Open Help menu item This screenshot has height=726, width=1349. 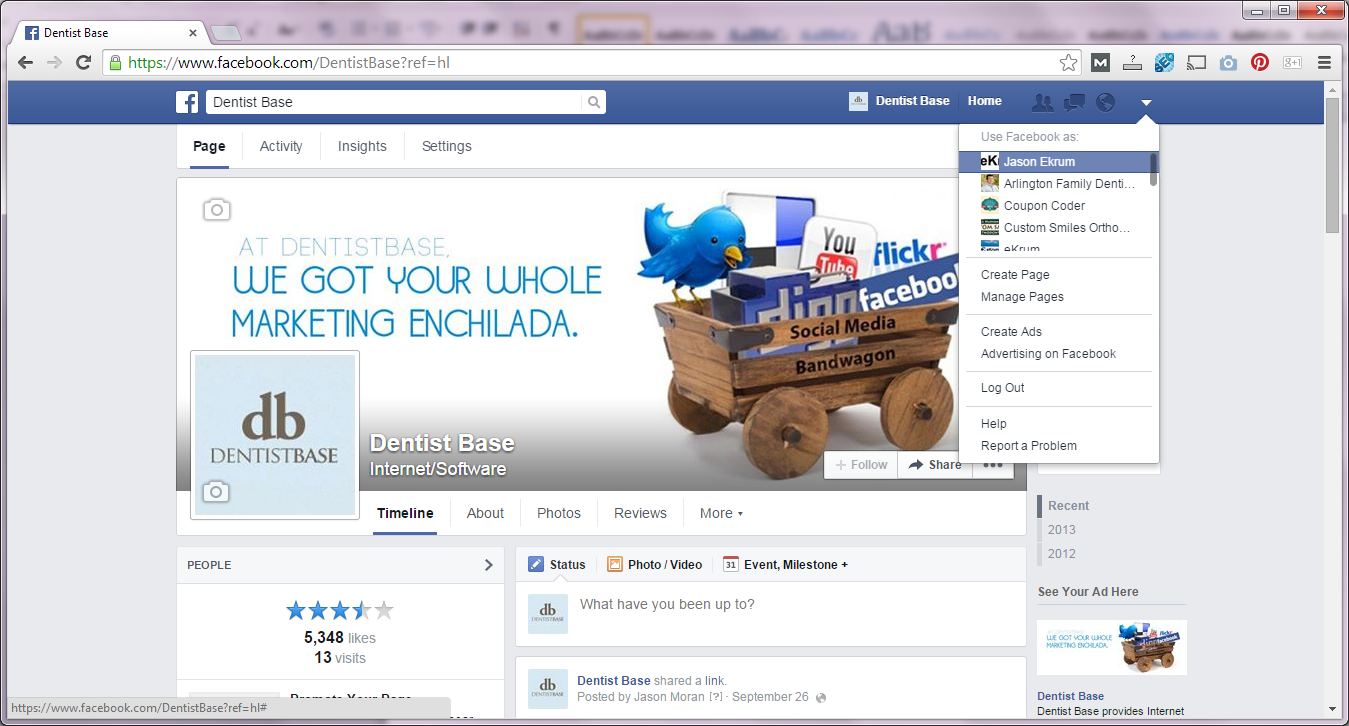(x=993, y=424)
